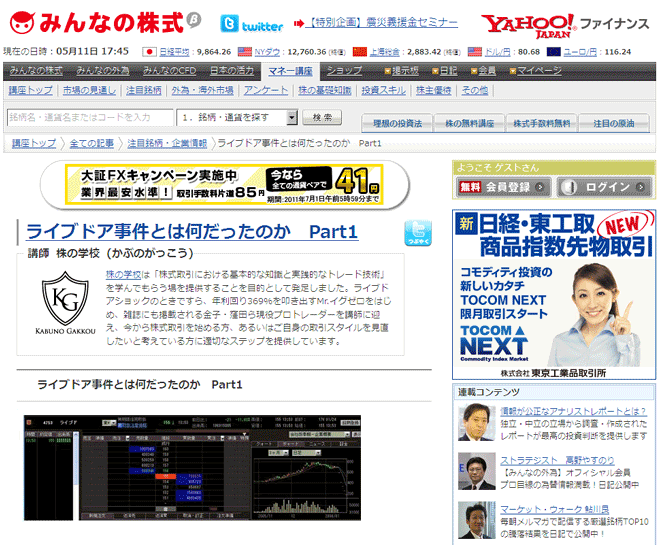Click the 株の学校 link in instructor description
The image size is (660, 545).
pyautogui.click(x=123, y=273)
